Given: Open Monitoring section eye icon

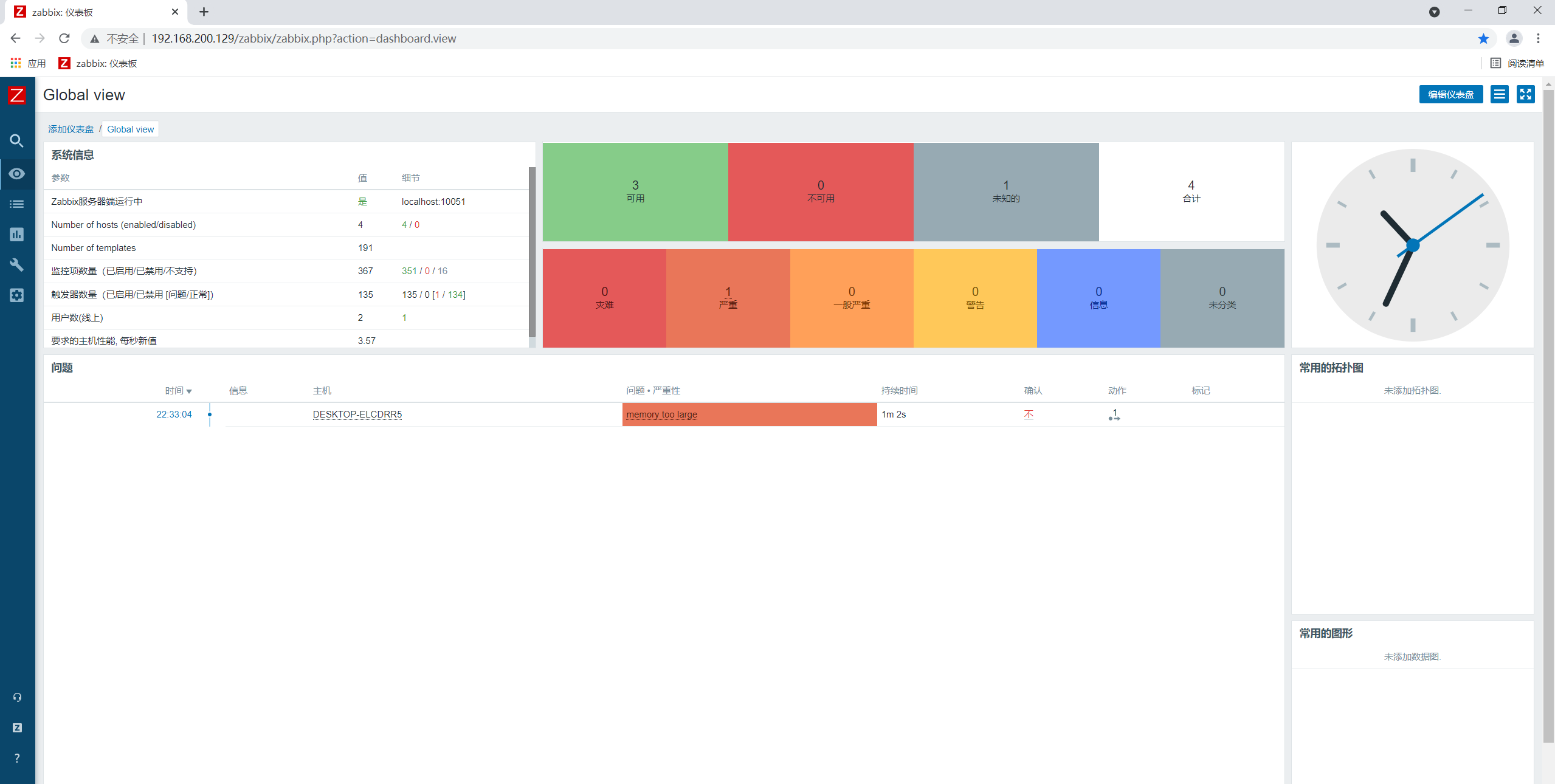Looking at the screenshot, I should tap(17, 174).
